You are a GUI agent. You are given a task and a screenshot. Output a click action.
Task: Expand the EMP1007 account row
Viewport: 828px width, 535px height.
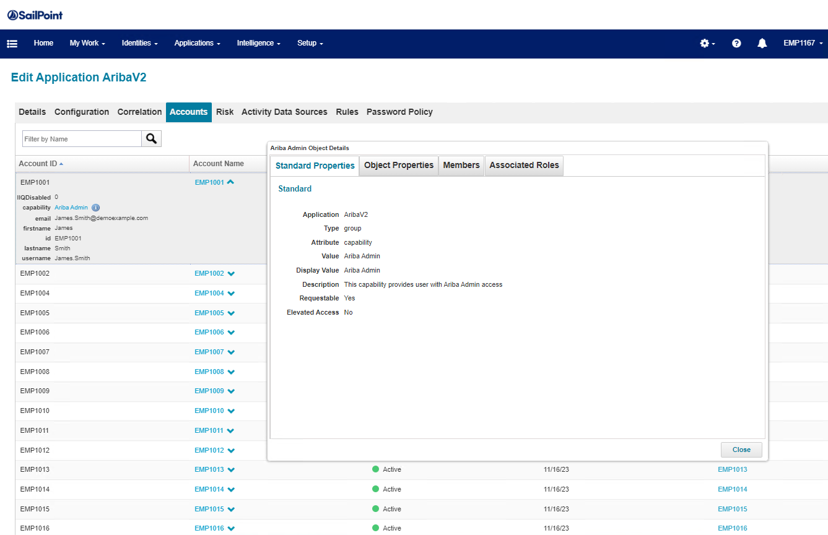point(231,352)
